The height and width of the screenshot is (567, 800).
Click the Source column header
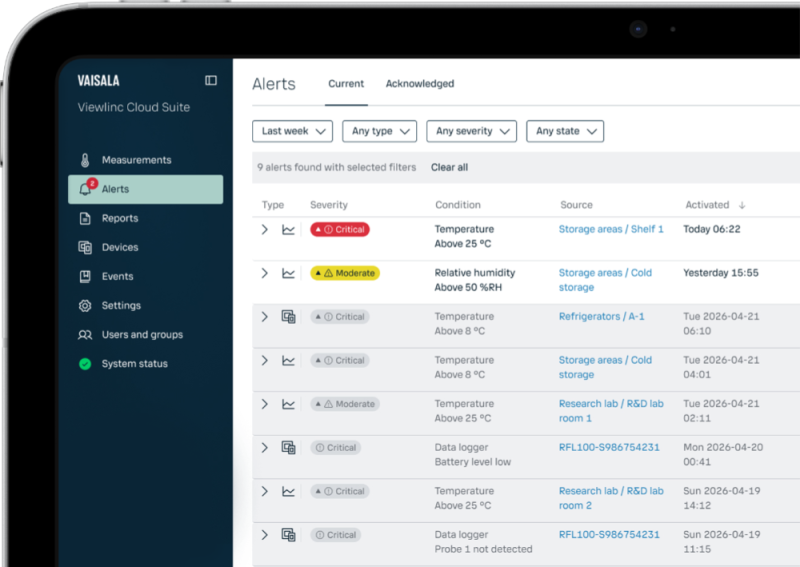pyautogui.click(x=577, y=205)
